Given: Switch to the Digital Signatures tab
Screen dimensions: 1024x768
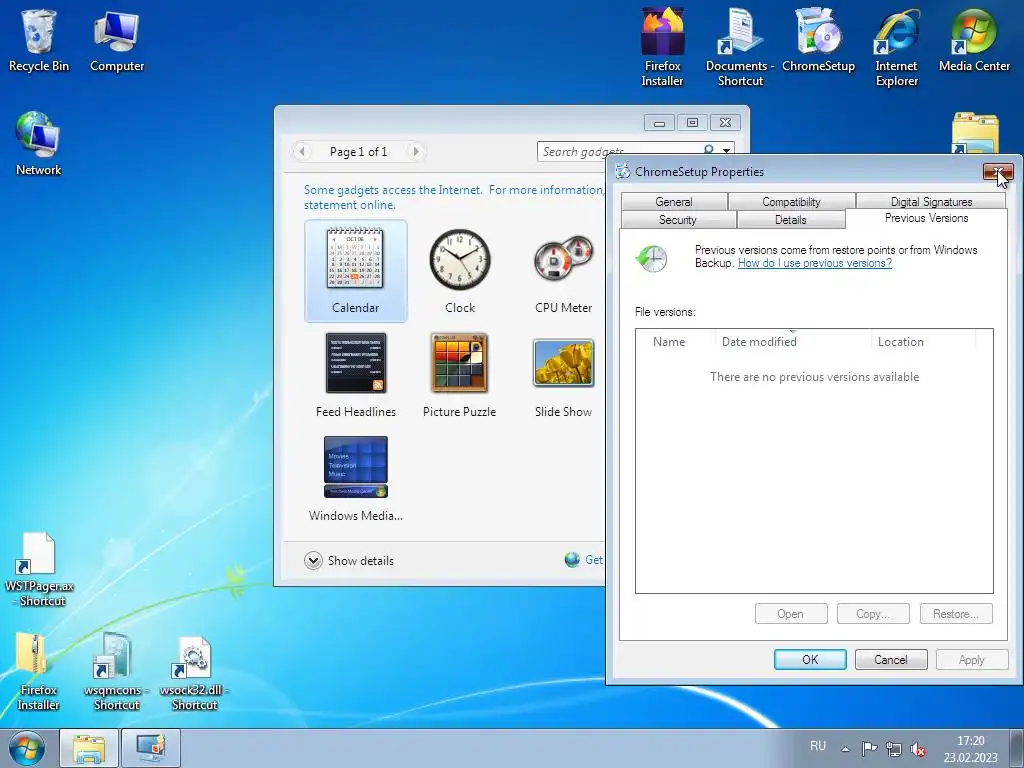Looking at the screenshot, I should coord(931,202).
